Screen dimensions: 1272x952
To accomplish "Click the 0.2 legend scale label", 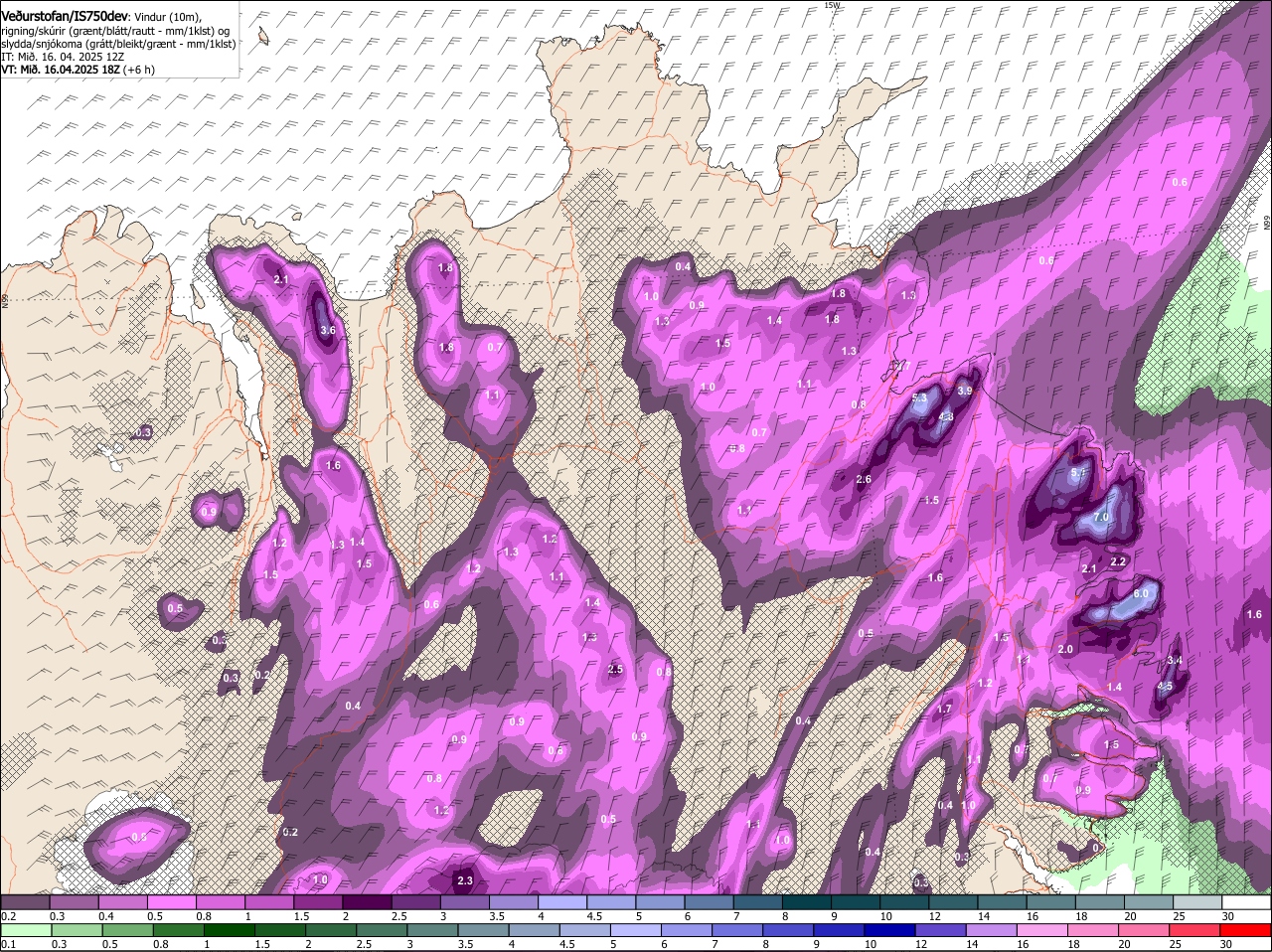I will (8, 916).
